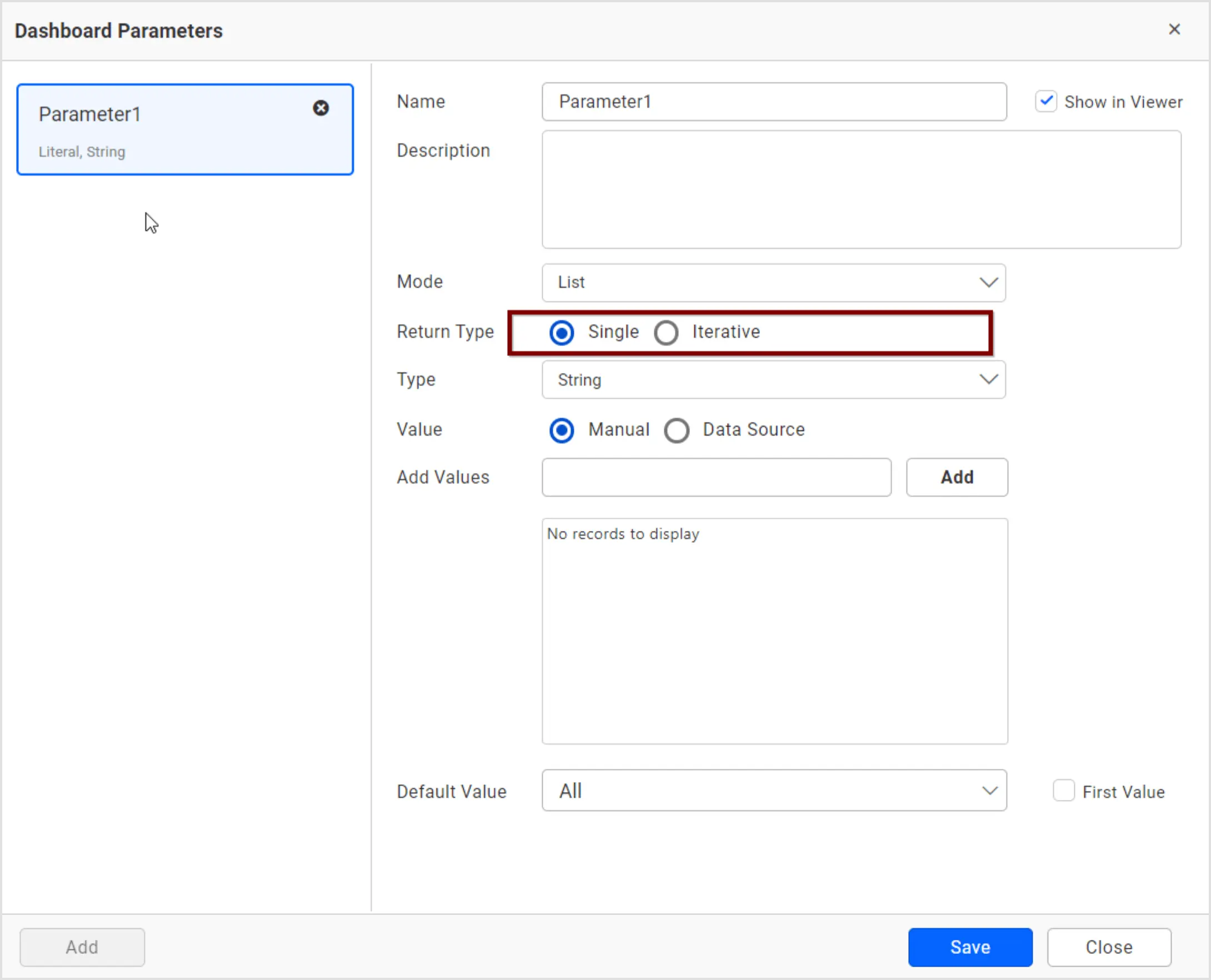Enable the First Value checkbox
Screen dimensions: 1211x980
(x=1064, y=791)
